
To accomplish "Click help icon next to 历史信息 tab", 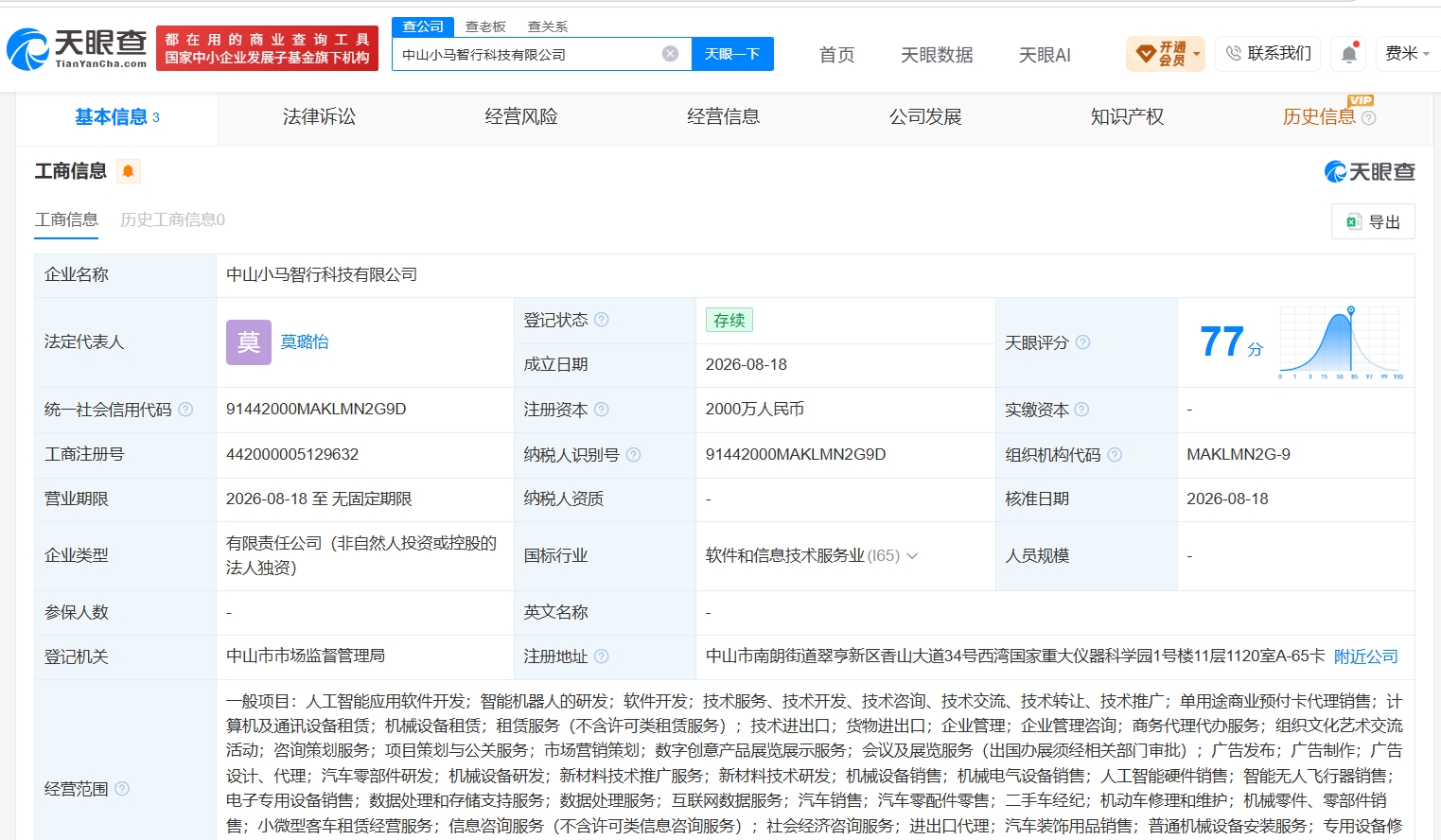I will coord(1368,118).
